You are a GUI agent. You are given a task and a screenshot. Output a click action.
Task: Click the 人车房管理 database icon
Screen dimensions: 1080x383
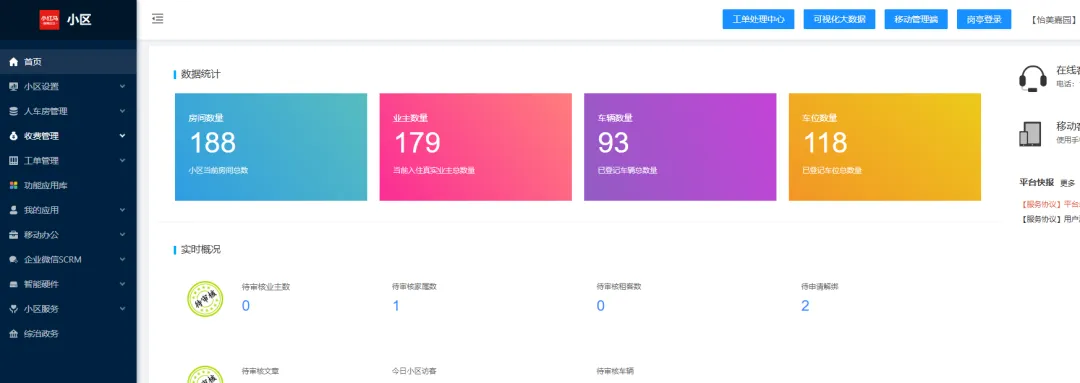tap(13, 112)
